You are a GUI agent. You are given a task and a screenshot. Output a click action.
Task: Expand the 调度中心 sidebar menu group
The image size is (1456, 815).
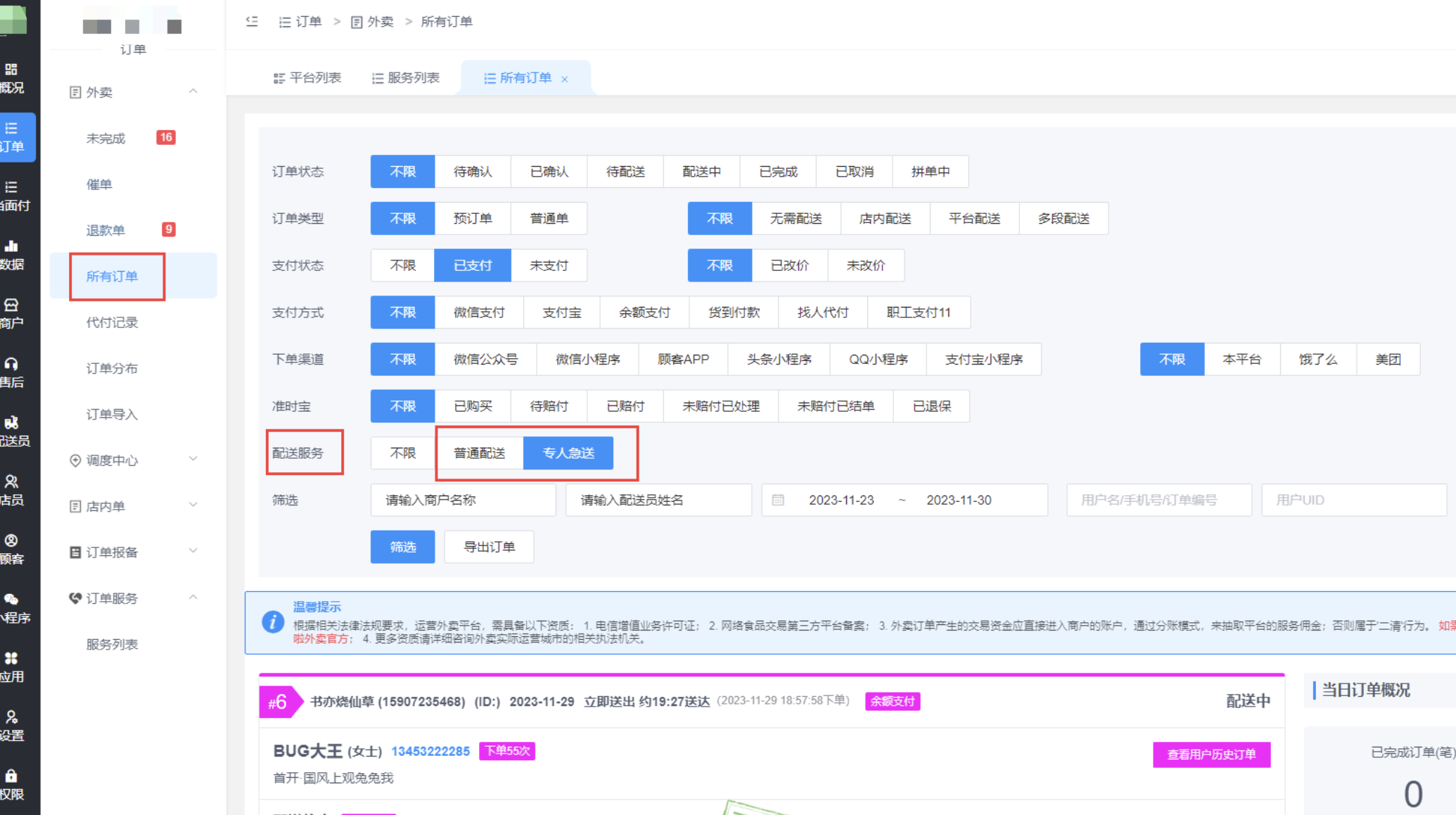tap(193, 460)
